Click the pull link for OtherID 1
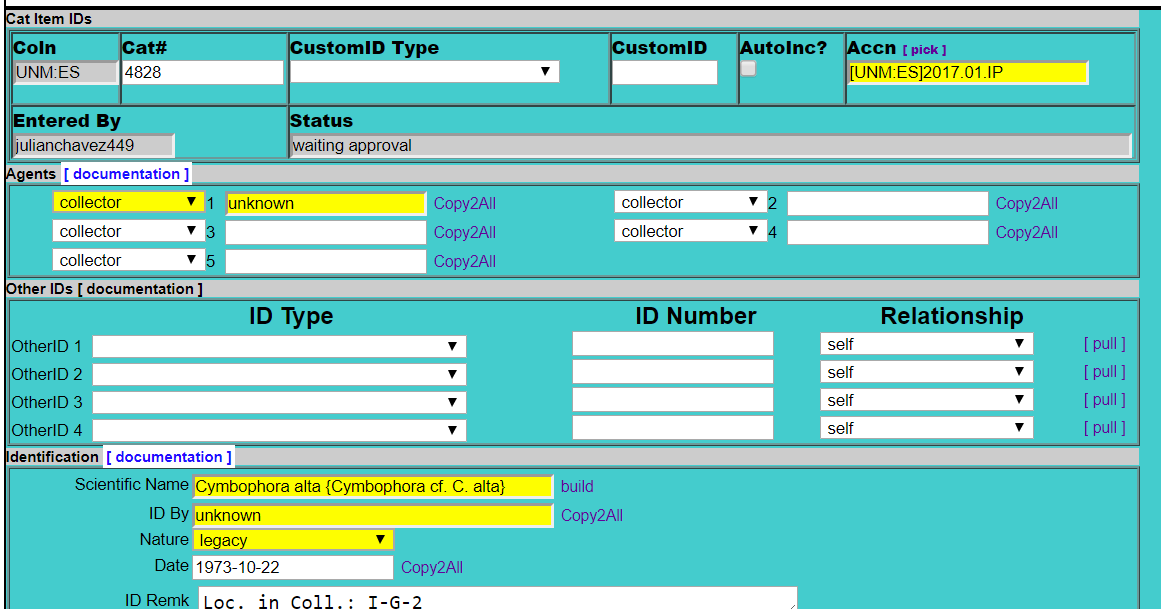This screenshot has width=1161, height=609. point(1105,344)
